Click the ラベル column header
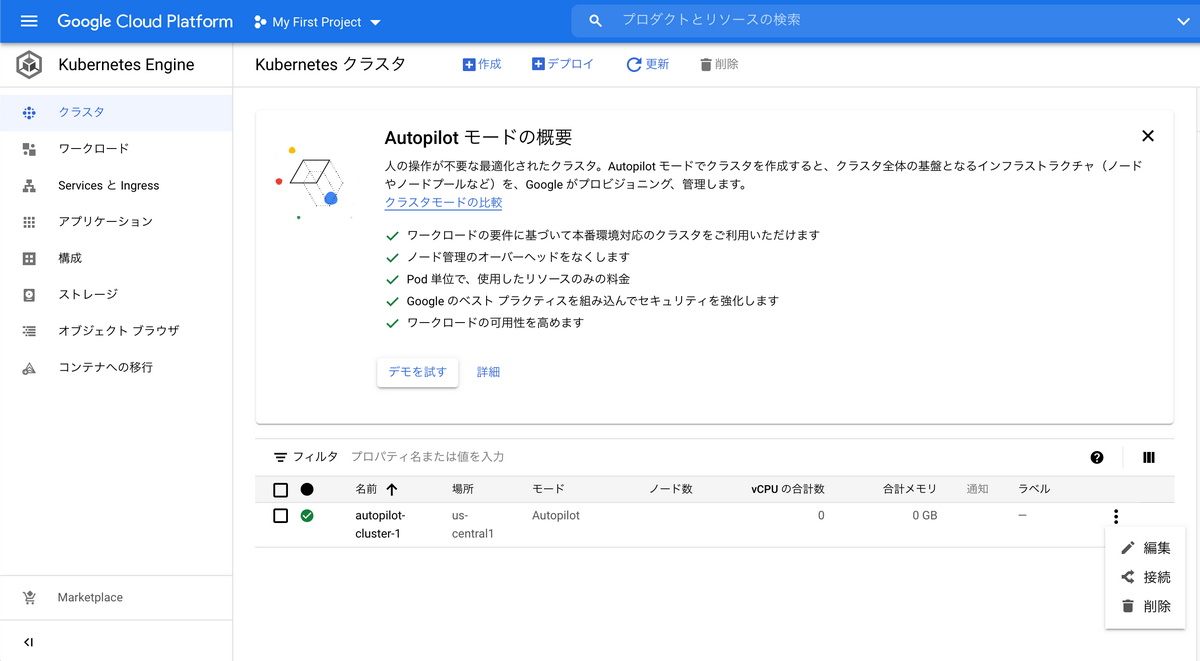Screen dimensions: 1200x661 (x=1034, y=490)
